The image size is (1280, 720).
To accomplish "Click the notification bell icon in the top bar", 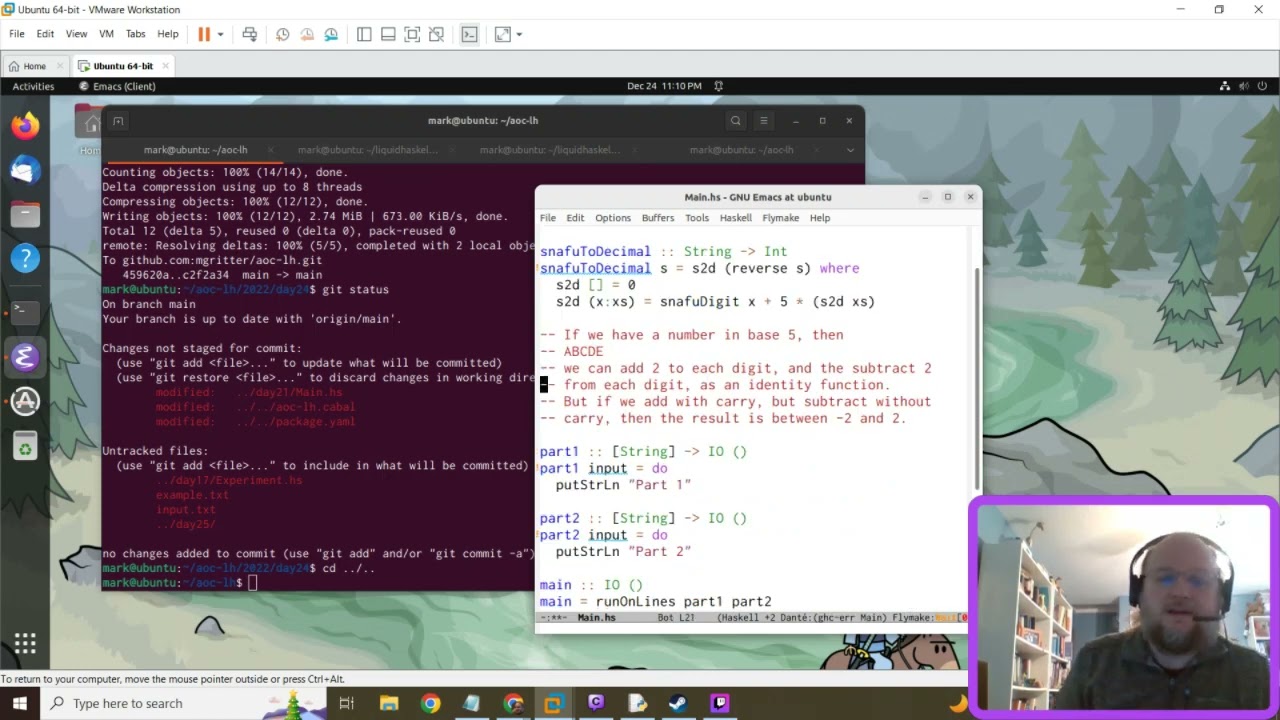I will click(718, 86).
